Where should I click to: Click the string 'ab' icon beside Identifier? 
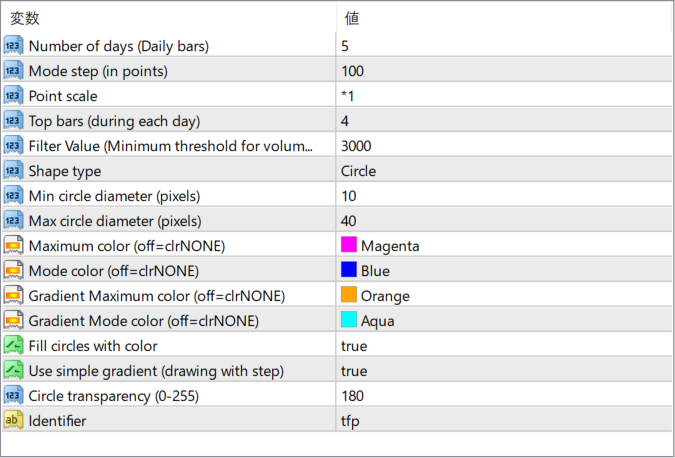click(x=14, y=421)
